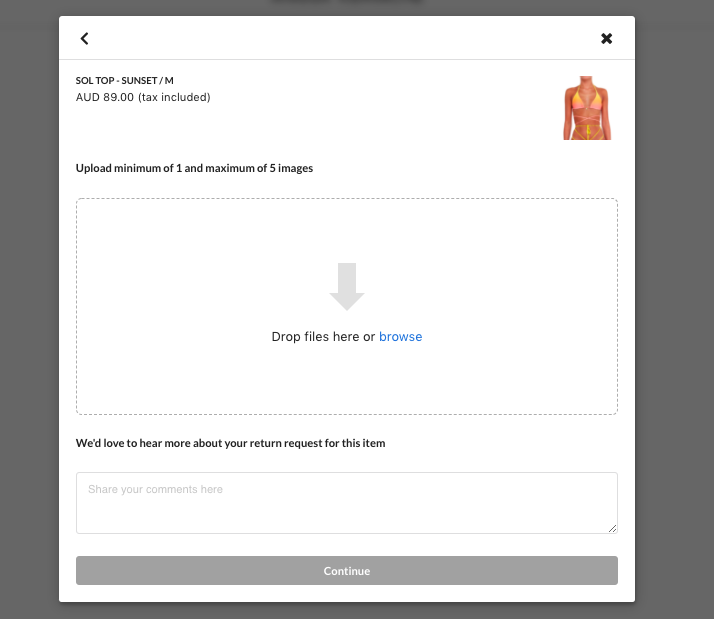
Task: Click the browse link to choose files
Action: [x=401, y=337]
